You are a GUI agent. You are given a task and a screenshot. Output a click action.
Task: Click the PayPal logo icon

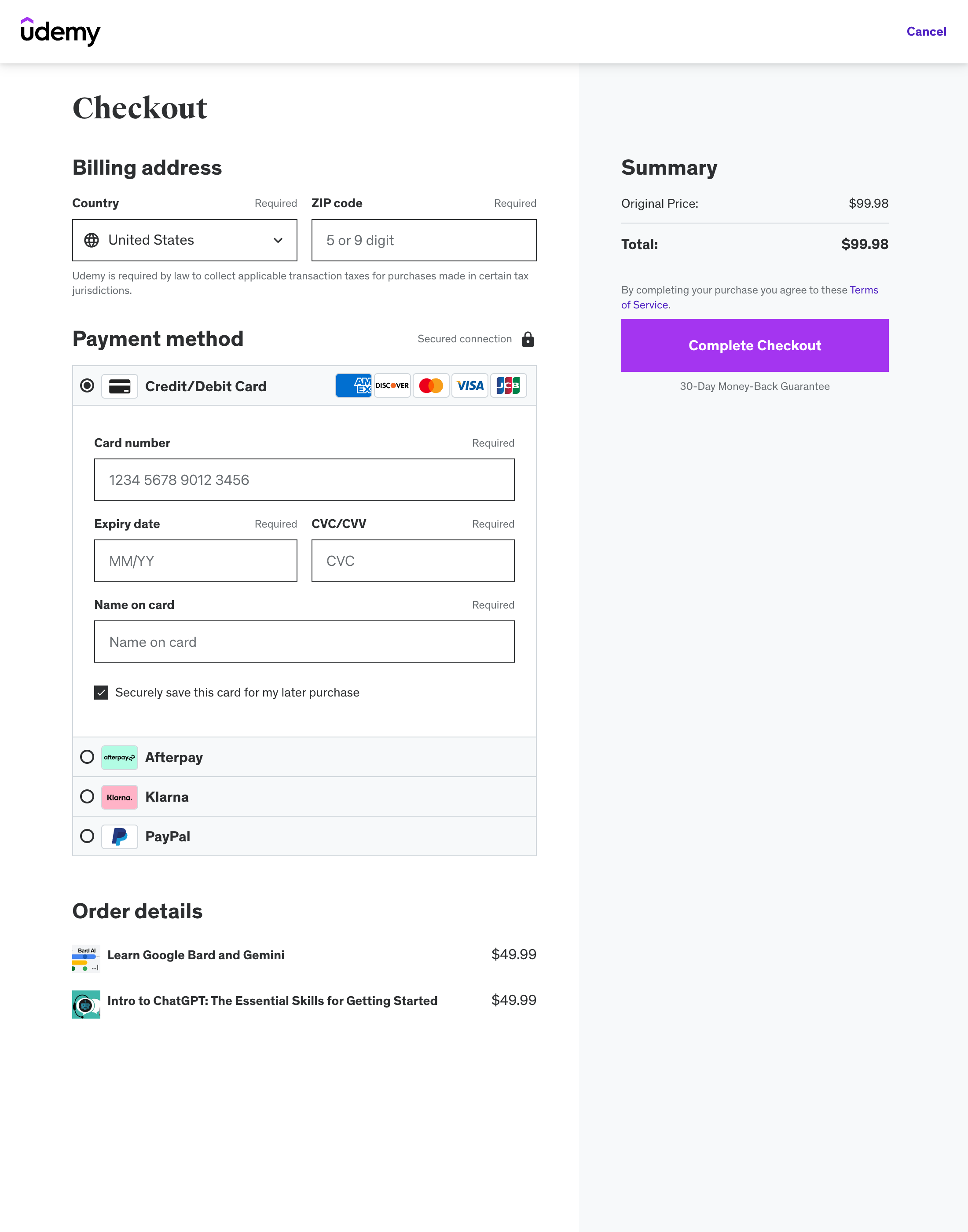[x=120, y=836]
